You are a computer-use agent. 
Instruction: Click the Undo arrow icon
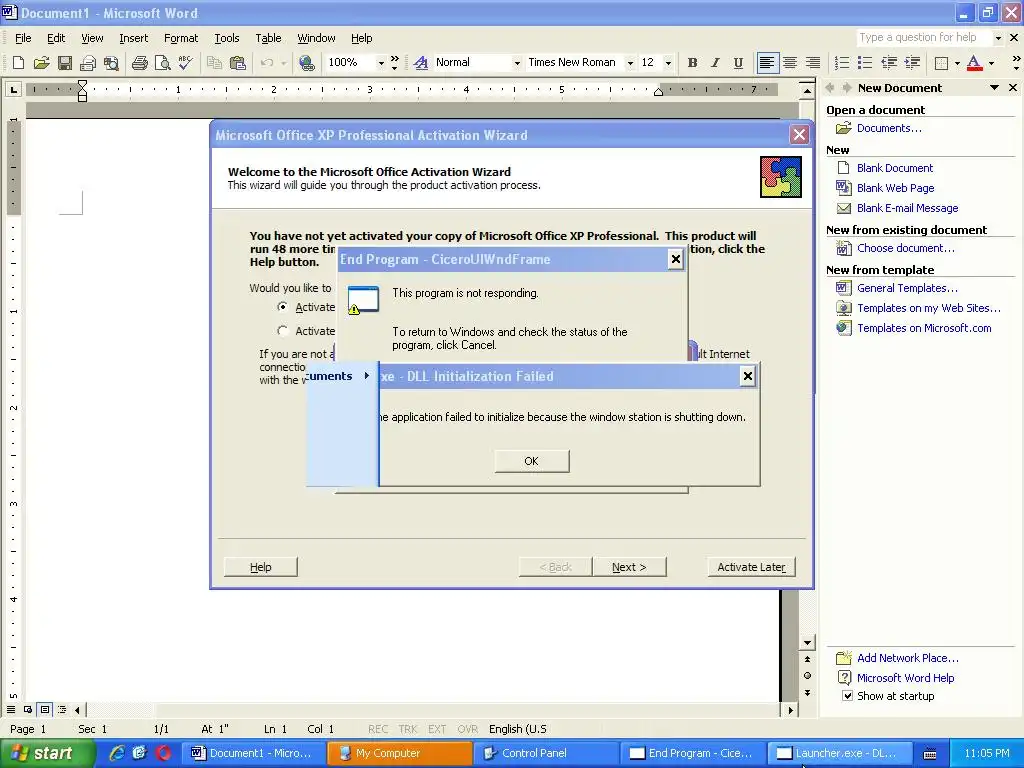point(266,63)
